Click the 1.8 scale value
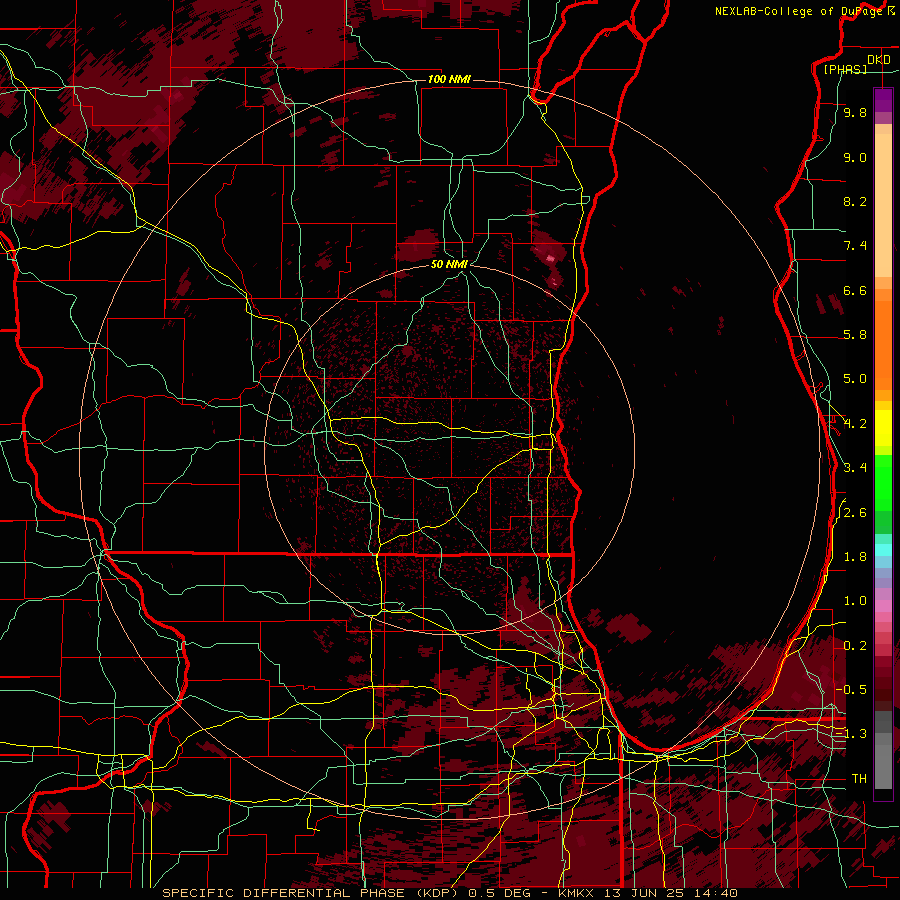900x900 pixels. 855,557
